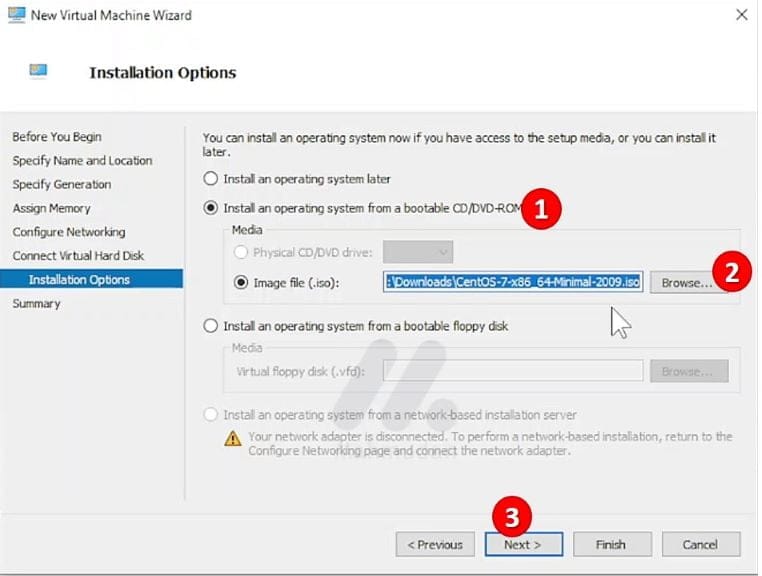Click the Installation Options header icon

coord(39,72)
